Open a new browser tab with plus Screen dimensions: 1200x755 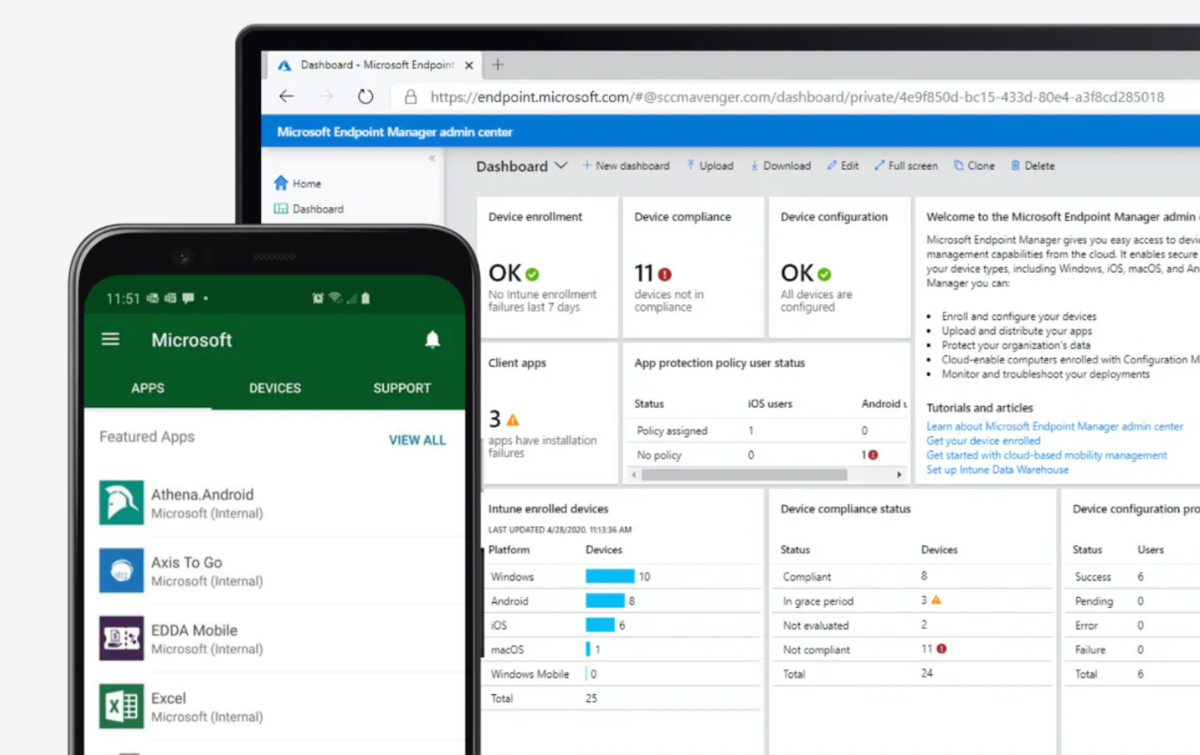tap(497, 65)
